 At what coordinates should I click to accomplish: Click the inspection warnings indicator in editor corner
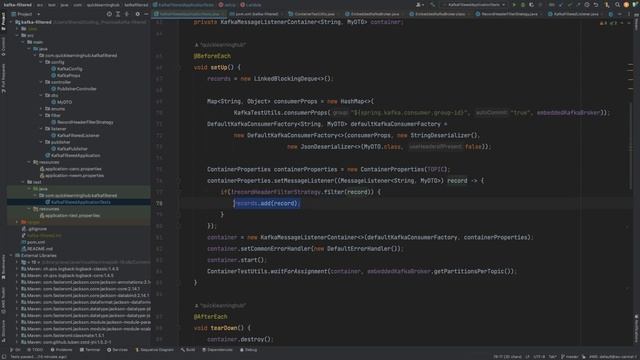[x=608, y=23]
